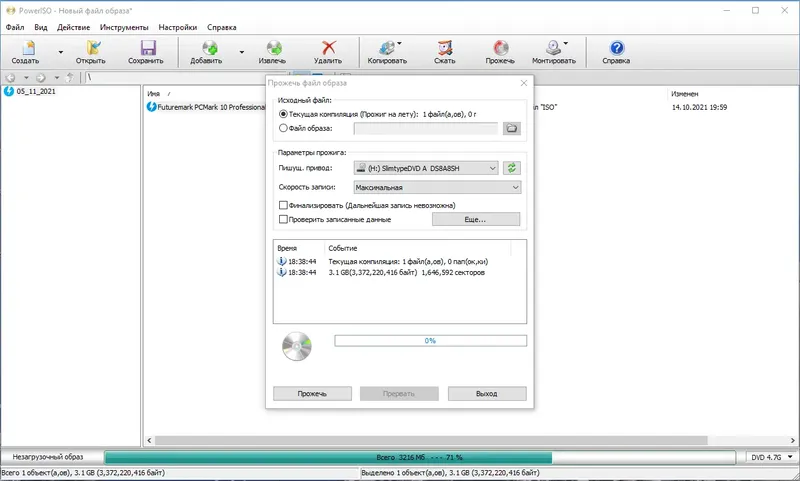
Task: Select Текущая компиляция radio button
Action: pyautogui.click(x=283, y=114)
